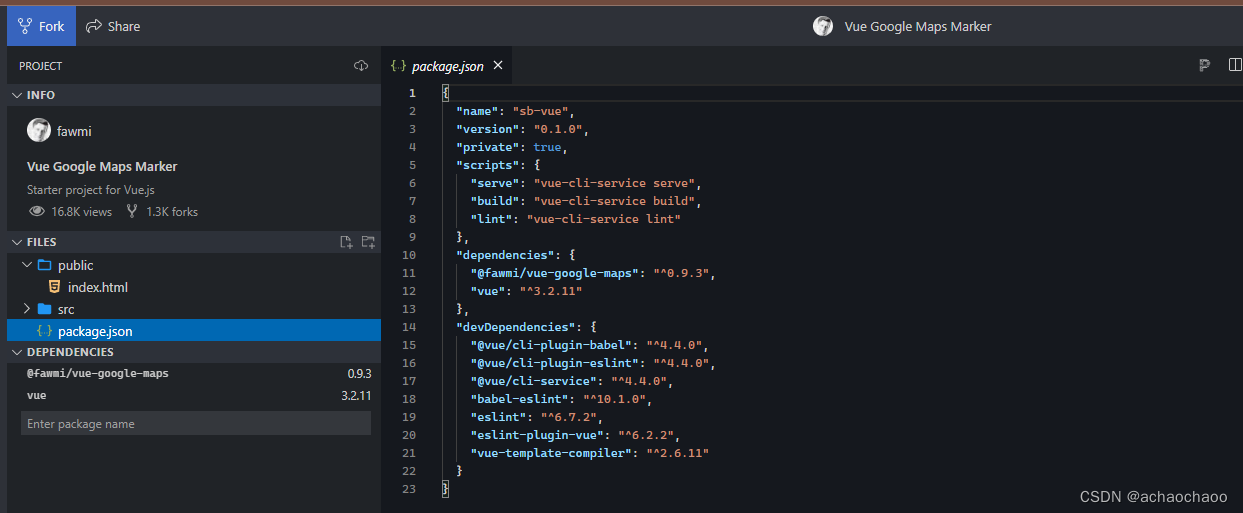Switch to the package.json editor tab
The width and height of the screenshot is (1243, 513).
(447, 66)
